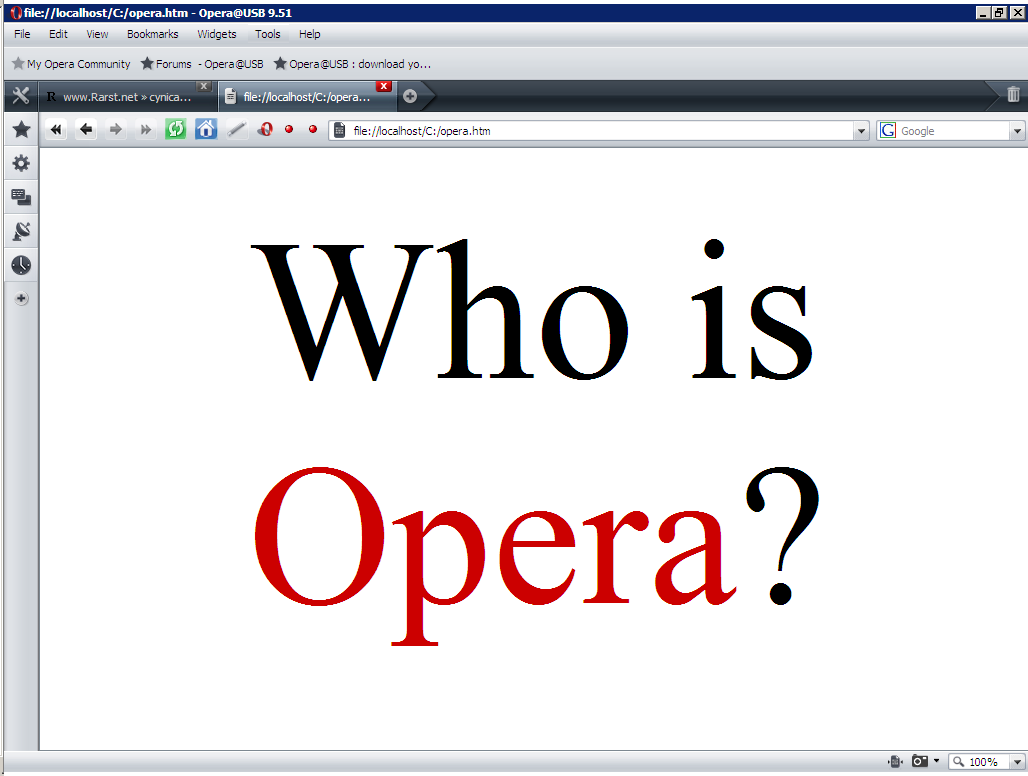
Task: Open Opera@USB : download bookmark
Action: coord(353,64)
